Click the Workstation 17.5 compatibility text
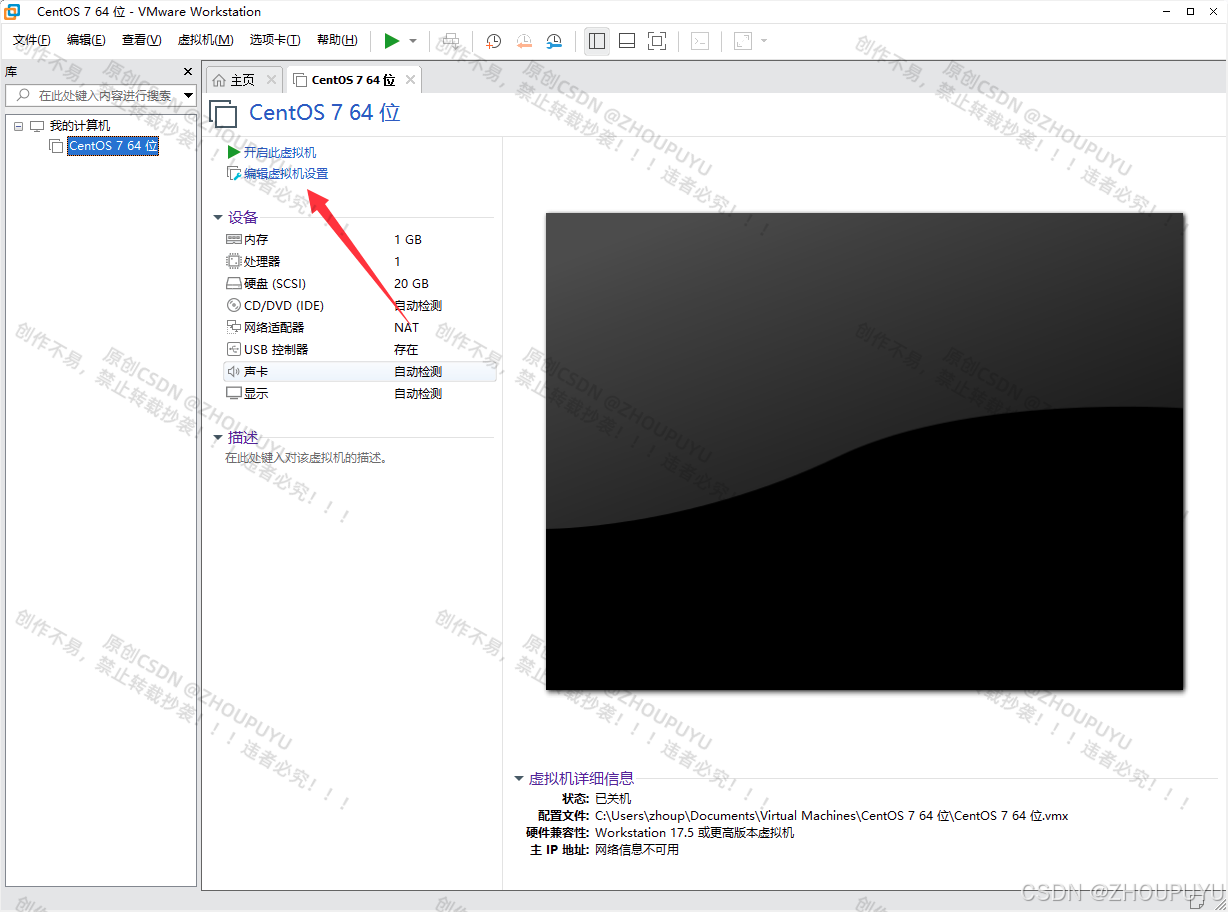1228x912 pixels. click(x=694, y=833)
